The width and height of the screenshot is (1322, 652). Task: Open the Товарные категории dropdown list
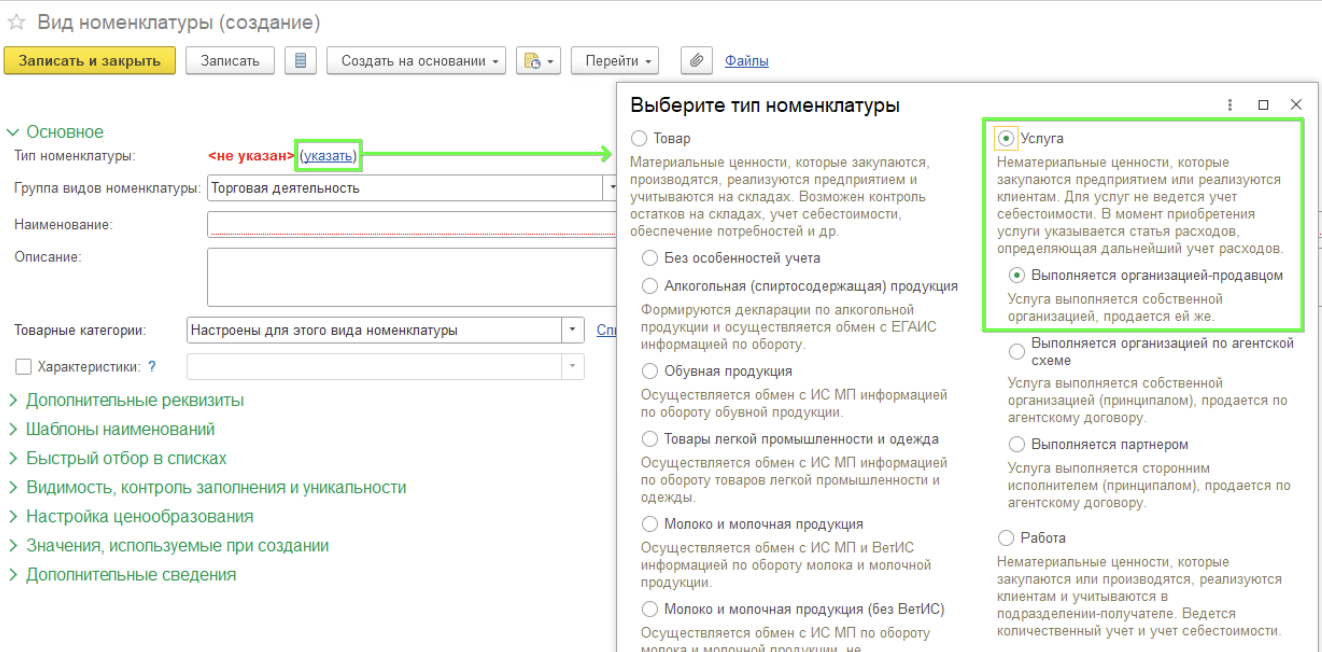573,330
